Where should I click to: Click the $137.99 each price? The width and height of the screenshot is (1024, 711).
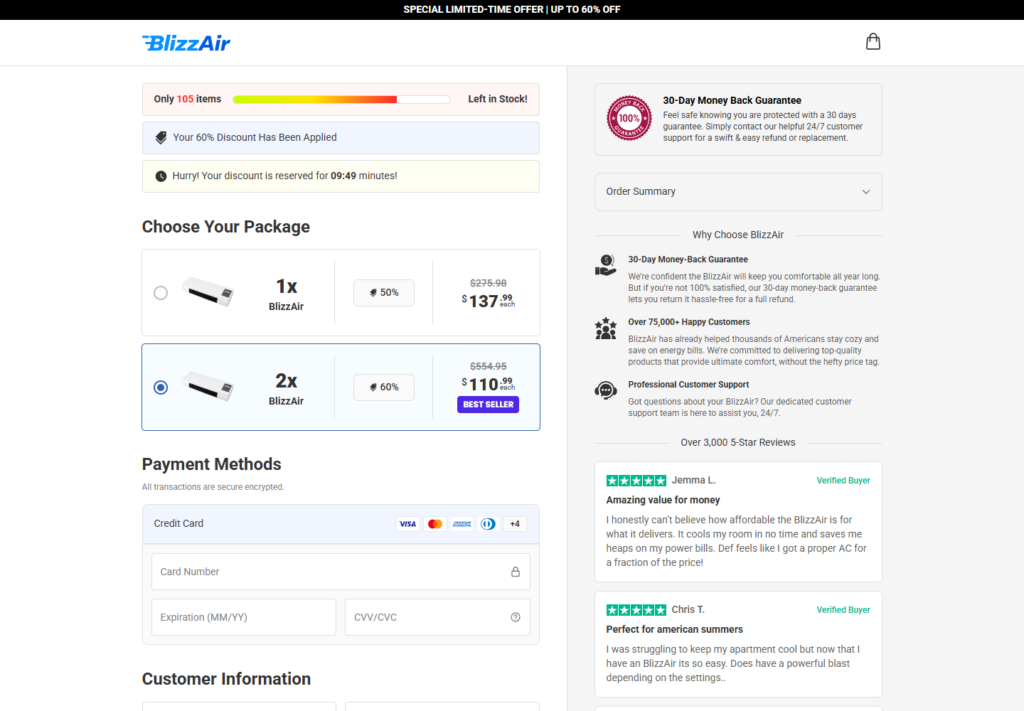[488, 300]
